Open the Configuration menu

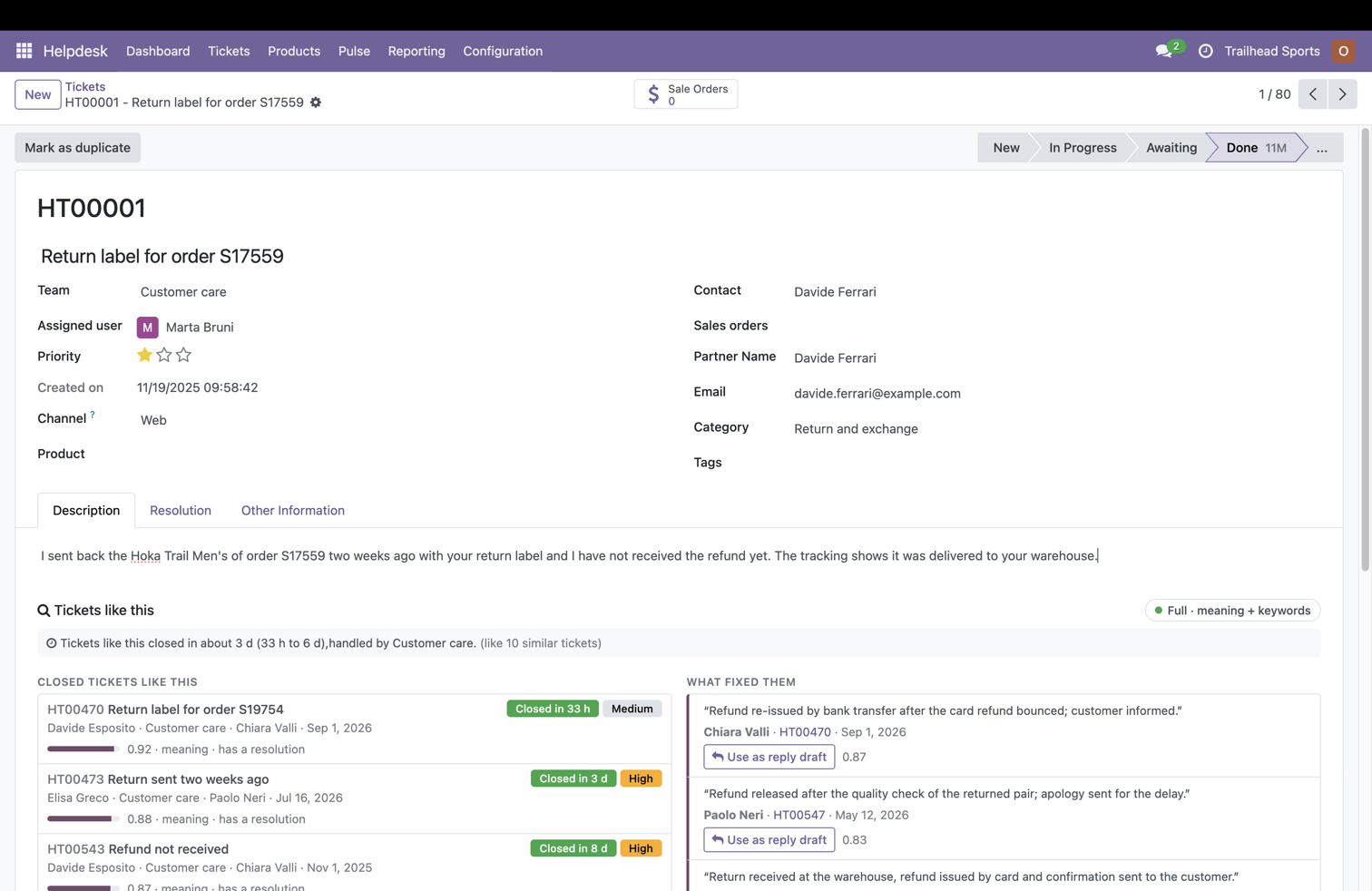point(503,51)
